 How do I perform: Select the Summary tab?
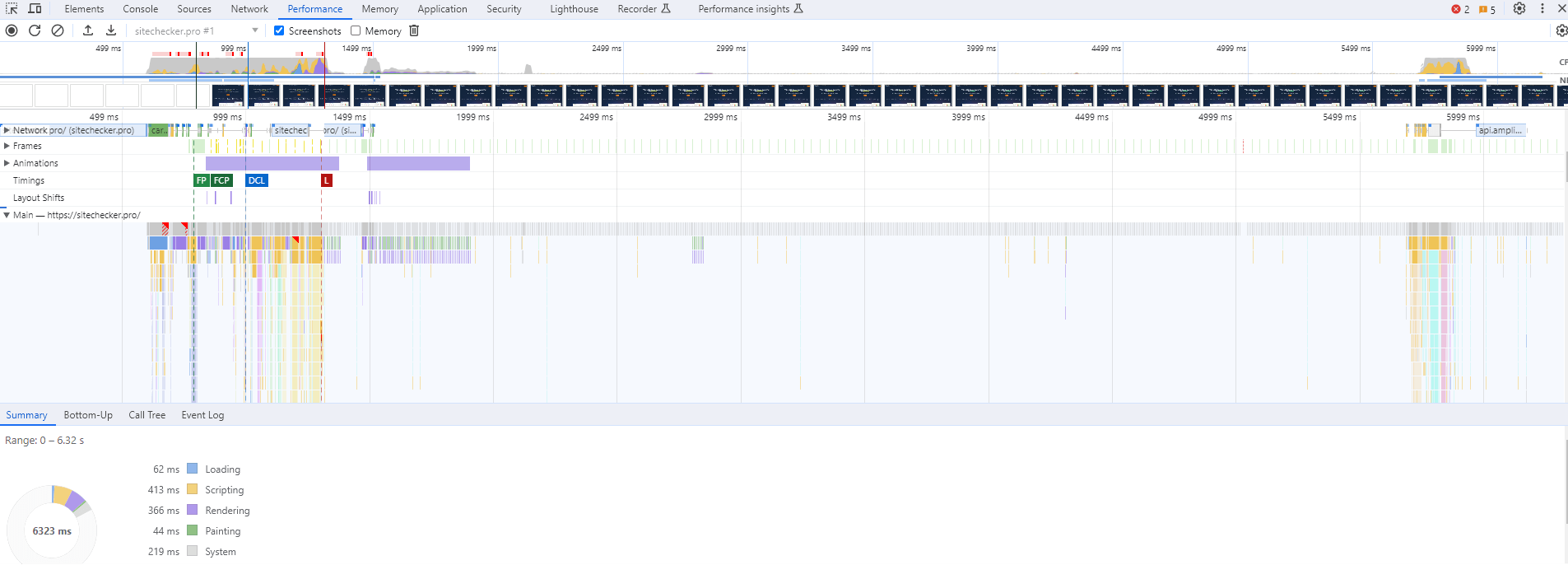coord(26,415)
